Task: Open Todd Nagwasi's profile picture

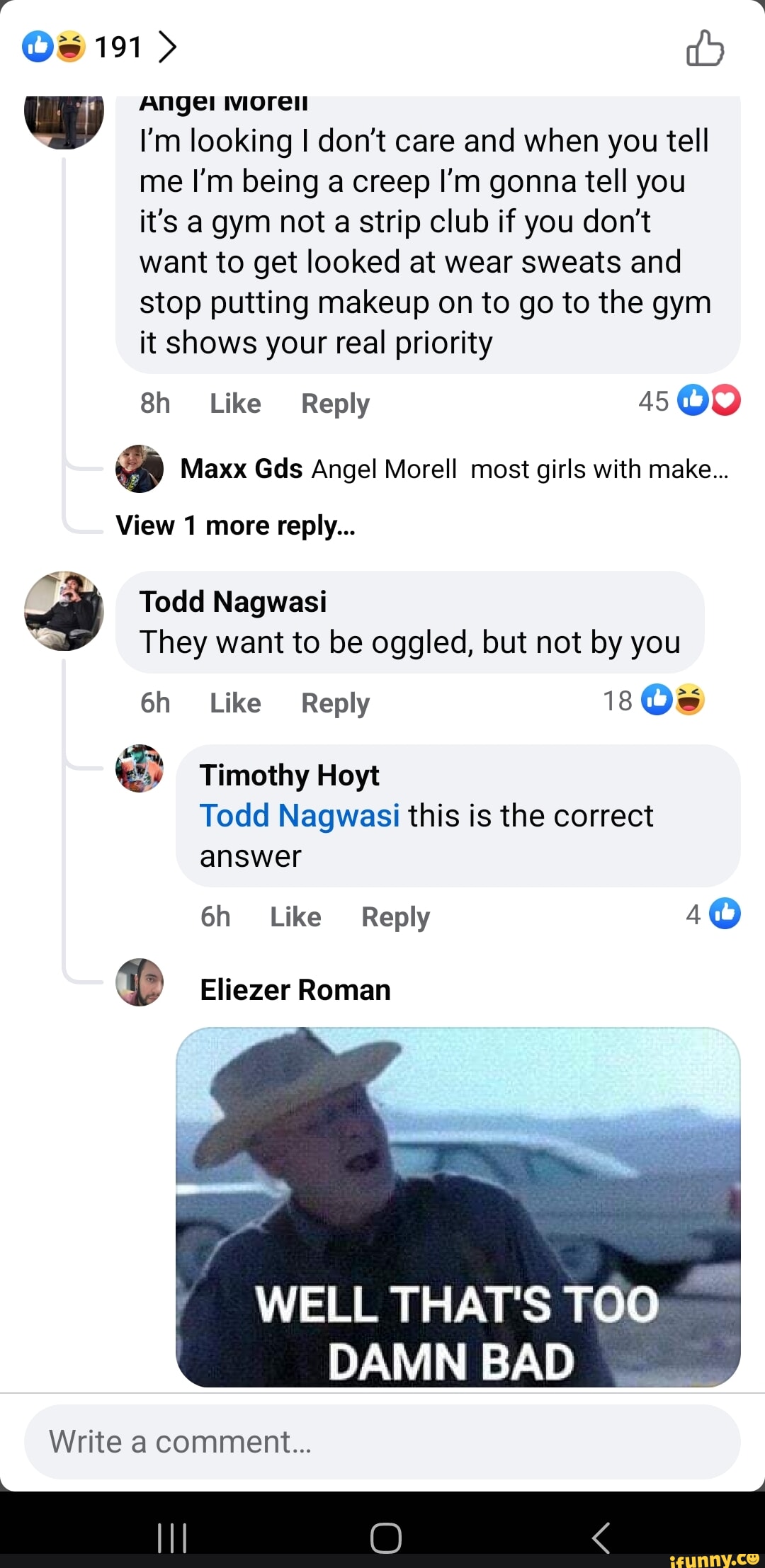Action: pyautogui.click(x=64, y=610)
